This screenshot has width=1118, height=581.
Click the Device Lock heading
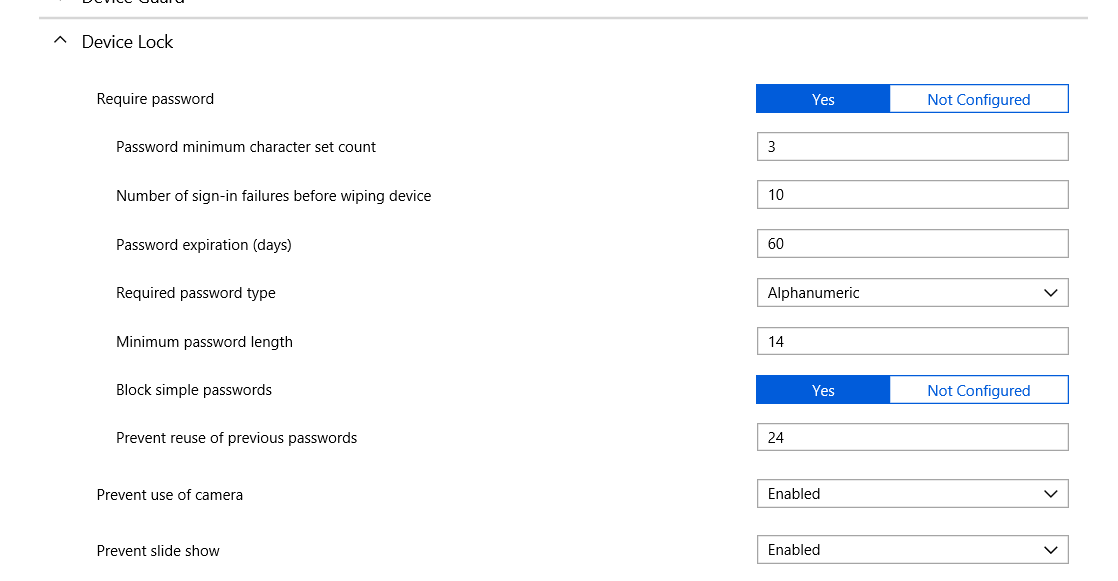[x=127, y=41]
